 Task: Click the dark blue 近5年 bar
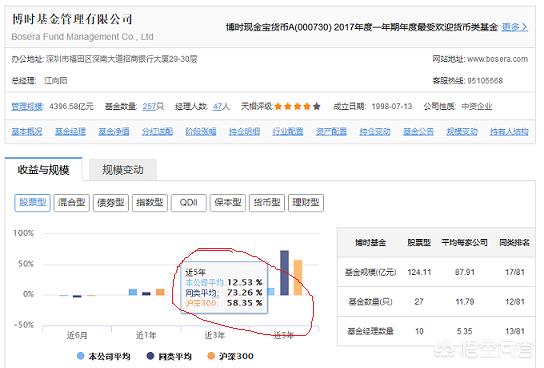pos(284,273)
